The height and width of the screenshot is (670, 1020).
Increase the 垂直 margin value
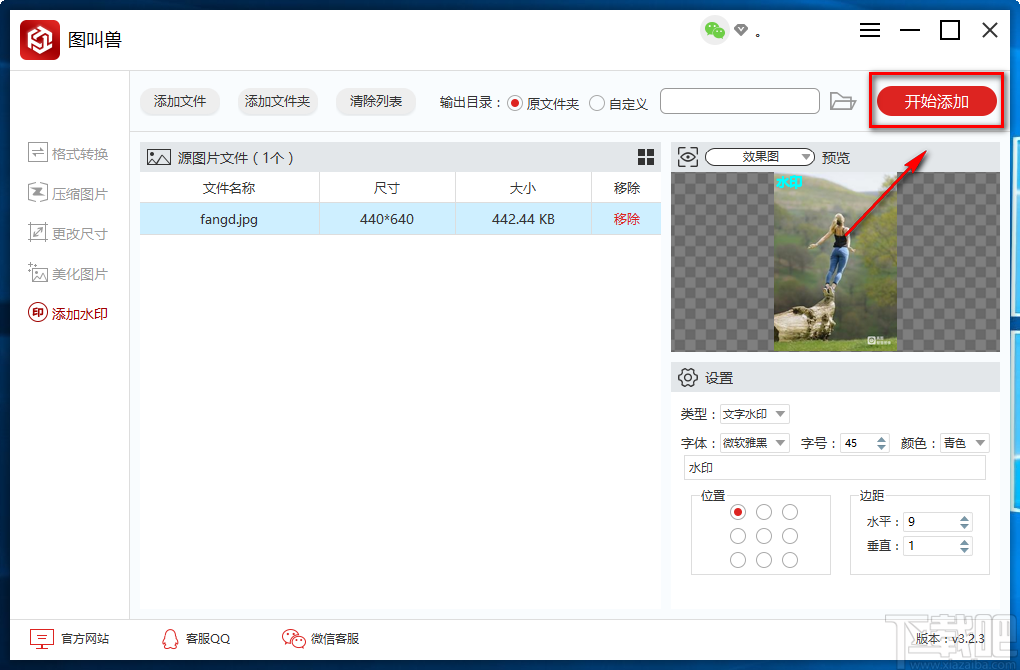[964, 542]
